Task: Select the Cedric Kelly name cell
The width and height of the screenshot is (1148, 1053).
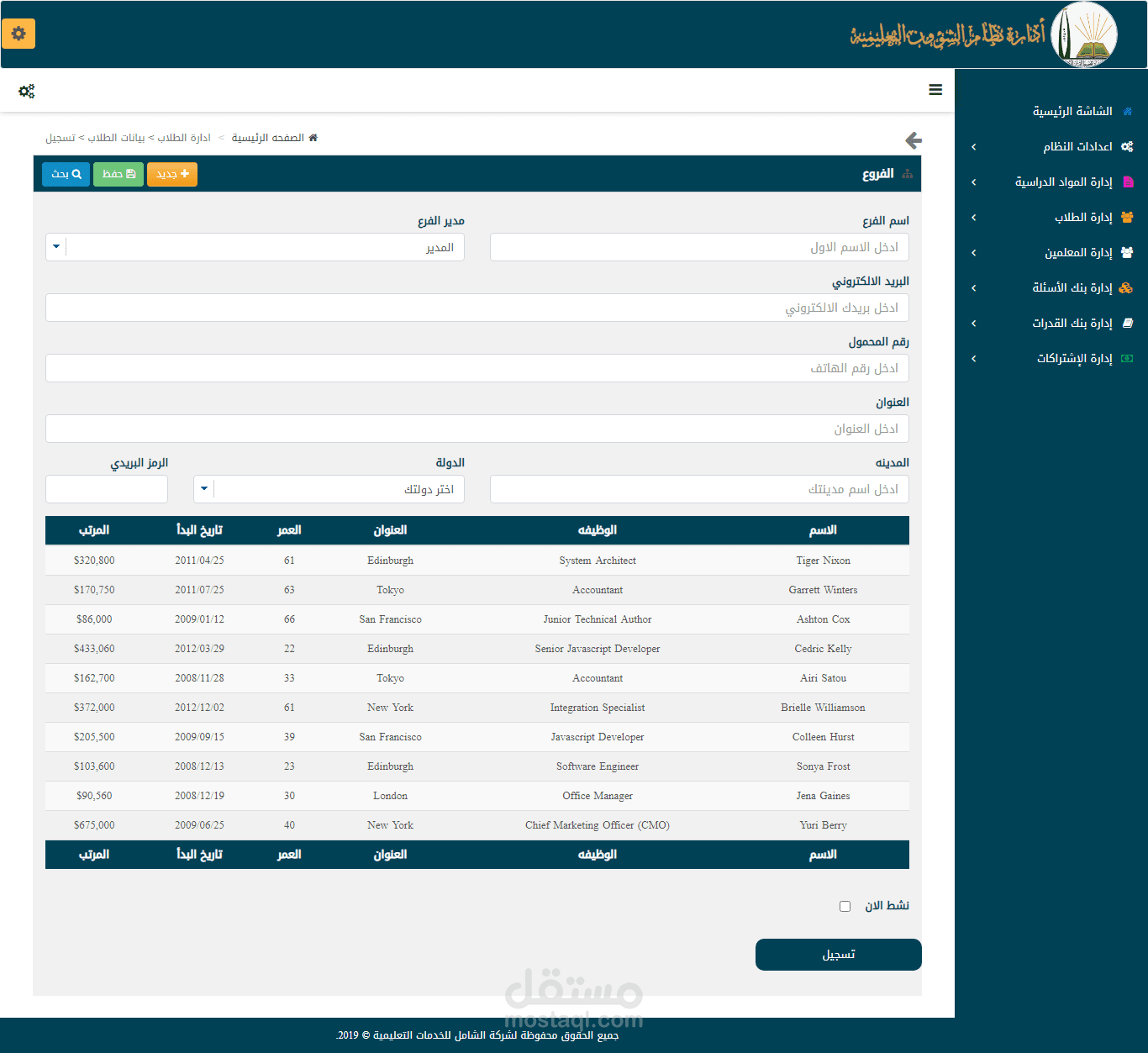Action: (x=823, y=649)
